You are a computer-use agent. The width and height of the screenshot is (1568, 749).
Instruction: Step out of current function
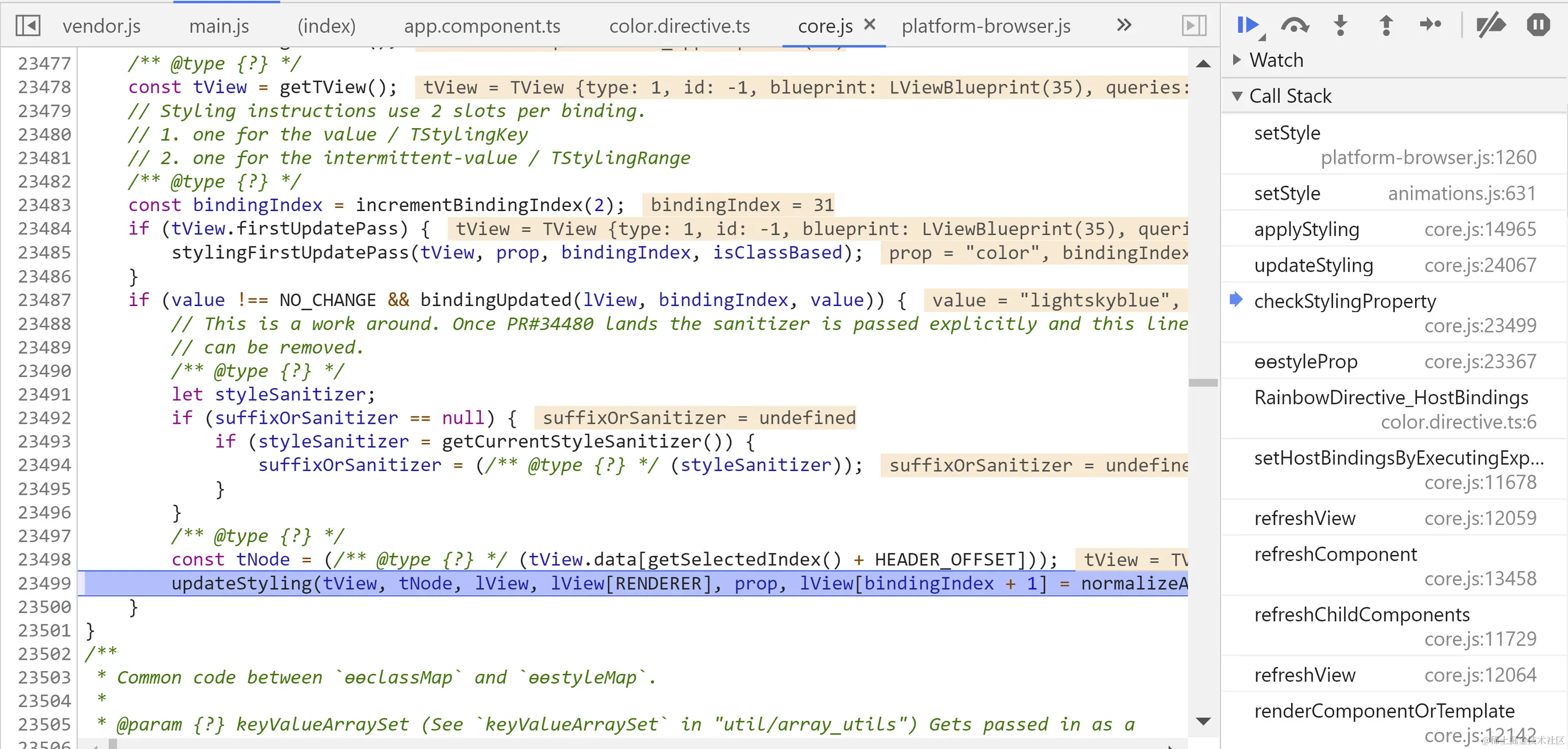(1385, 25)
